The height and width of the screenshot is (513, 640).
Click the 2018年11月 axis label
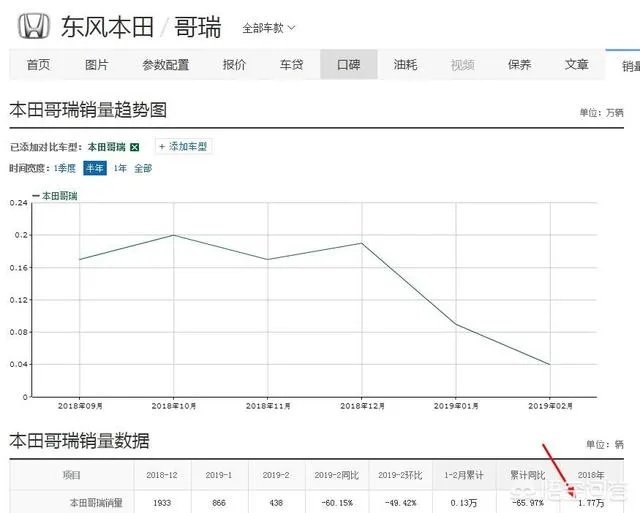[268, 406]
